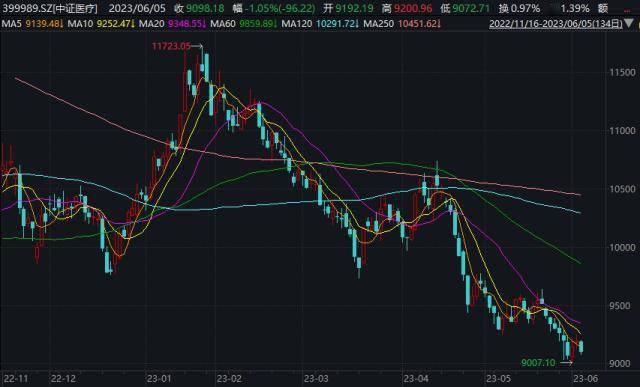Image resolution: width=640 pixels, height=387 pixels.
Task: Click the last candlestick on the chart
Action: (581, 347)
